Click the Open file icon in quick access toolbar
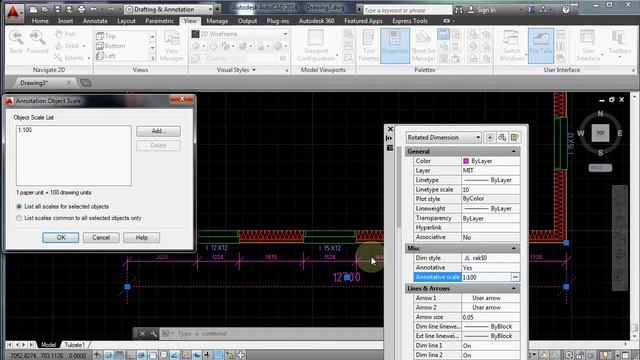 pyautogui.click(x=45, y=9)
